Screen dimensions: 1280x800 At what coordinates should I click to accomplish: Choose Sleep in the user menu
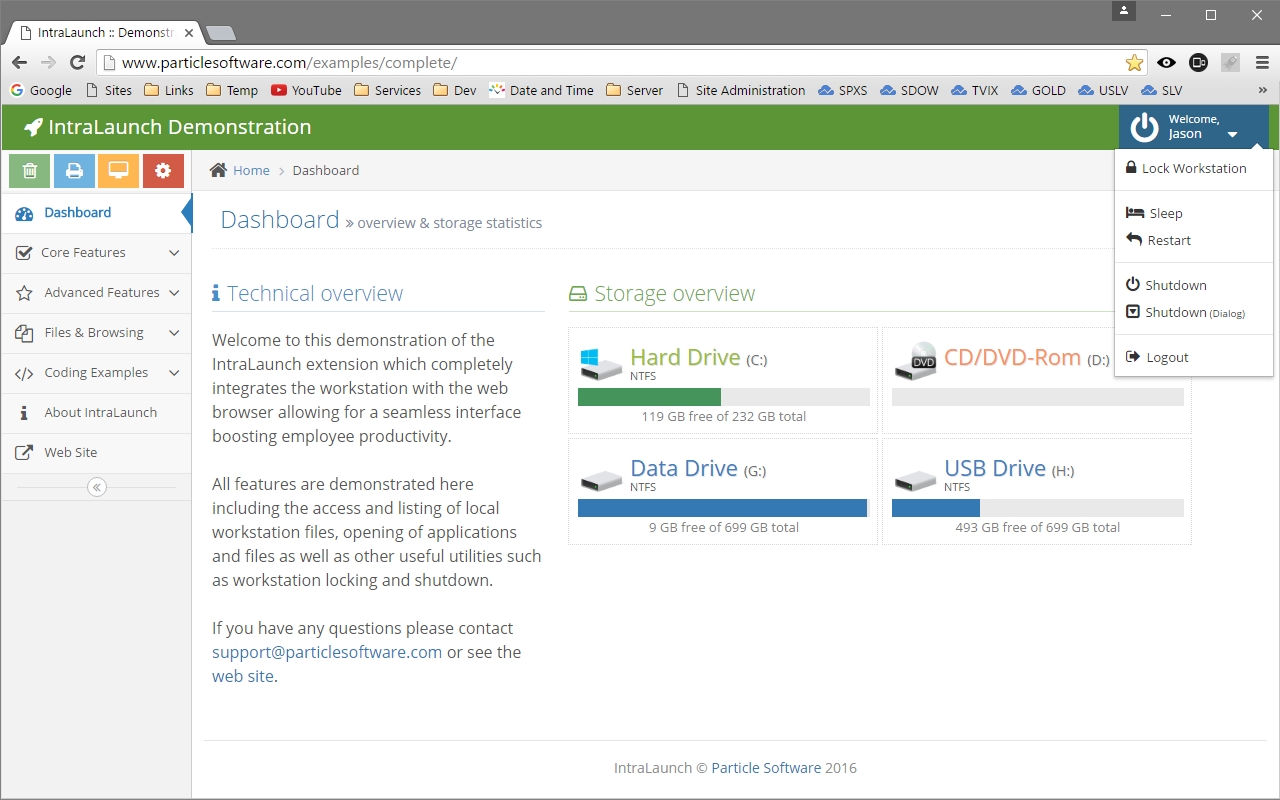pyautogui.click(x=1194, y=213)
